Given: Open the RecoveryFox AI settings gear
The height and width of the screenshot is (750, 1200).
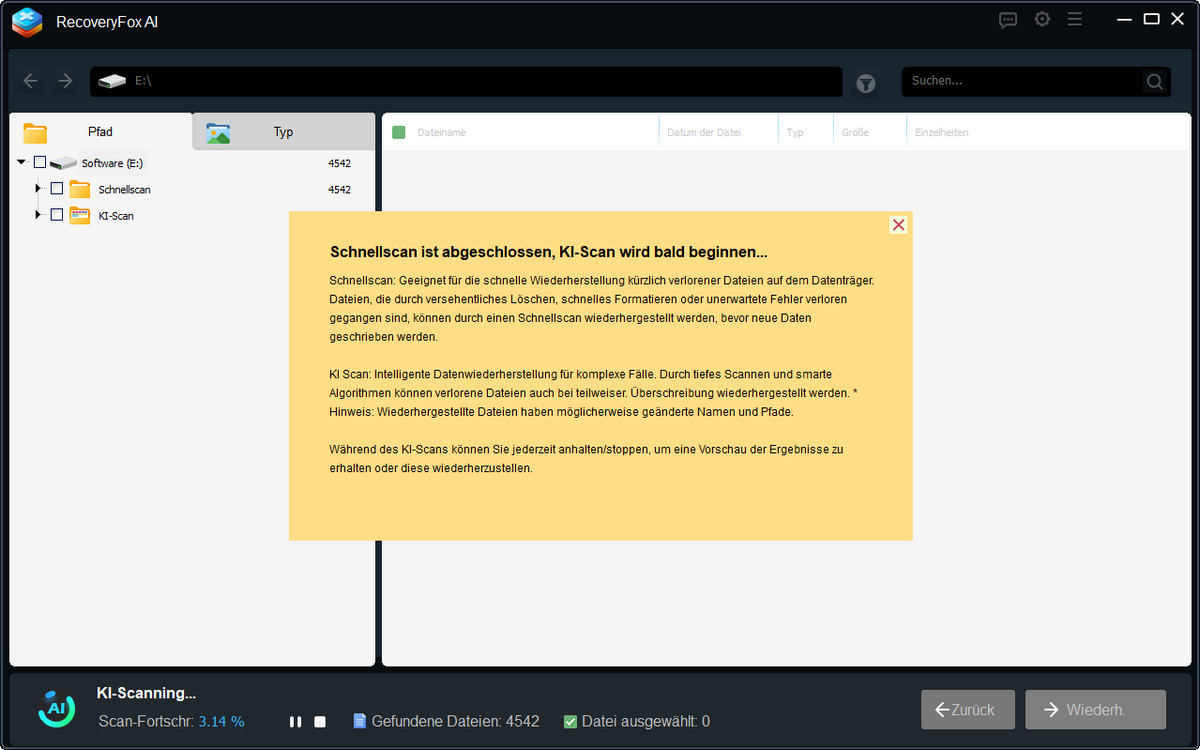Looking at the screenshot, I should pyautogui.click(x=1041, y=19).
